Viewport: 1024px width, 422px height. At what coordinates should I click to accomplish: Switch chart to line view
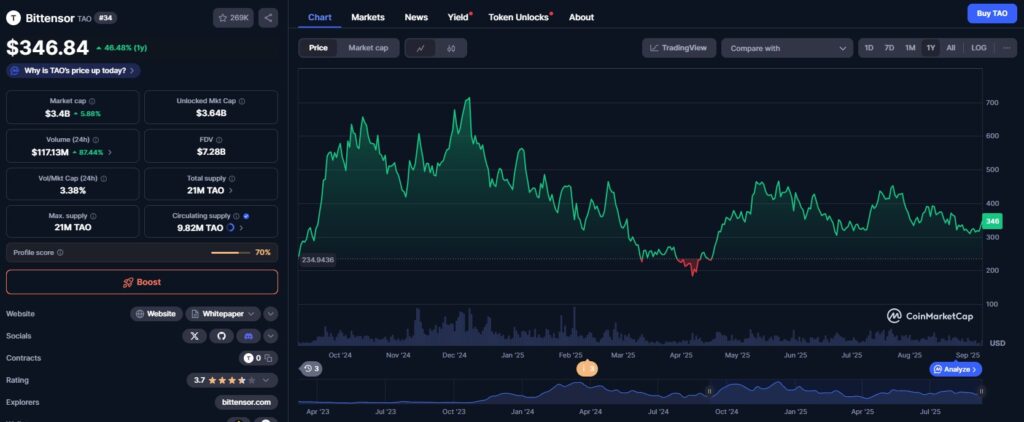pyautogui.click(x=421, y=48)
